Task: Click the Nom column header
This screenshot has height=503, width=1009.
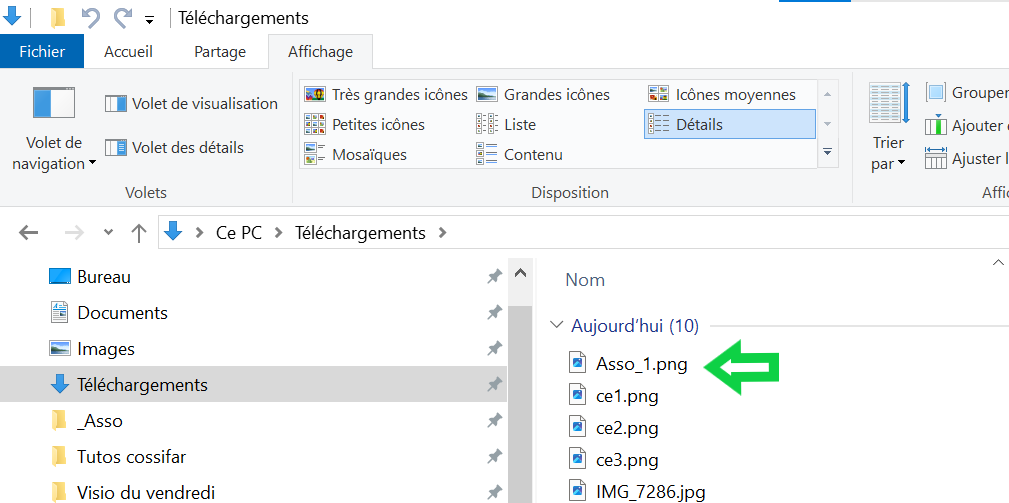Action: (x=585, y=280)
